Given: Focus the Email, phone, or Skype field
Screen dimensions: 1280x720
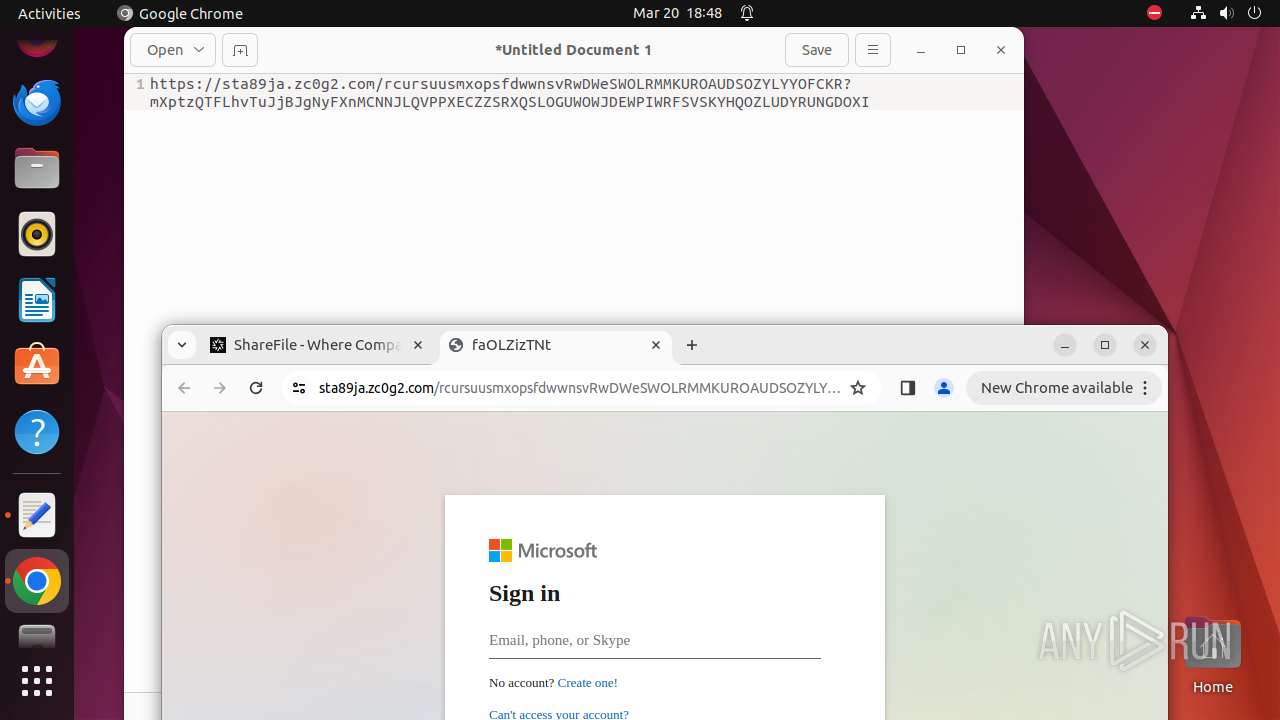Looking at the screenshot, I should pos(655,641).
